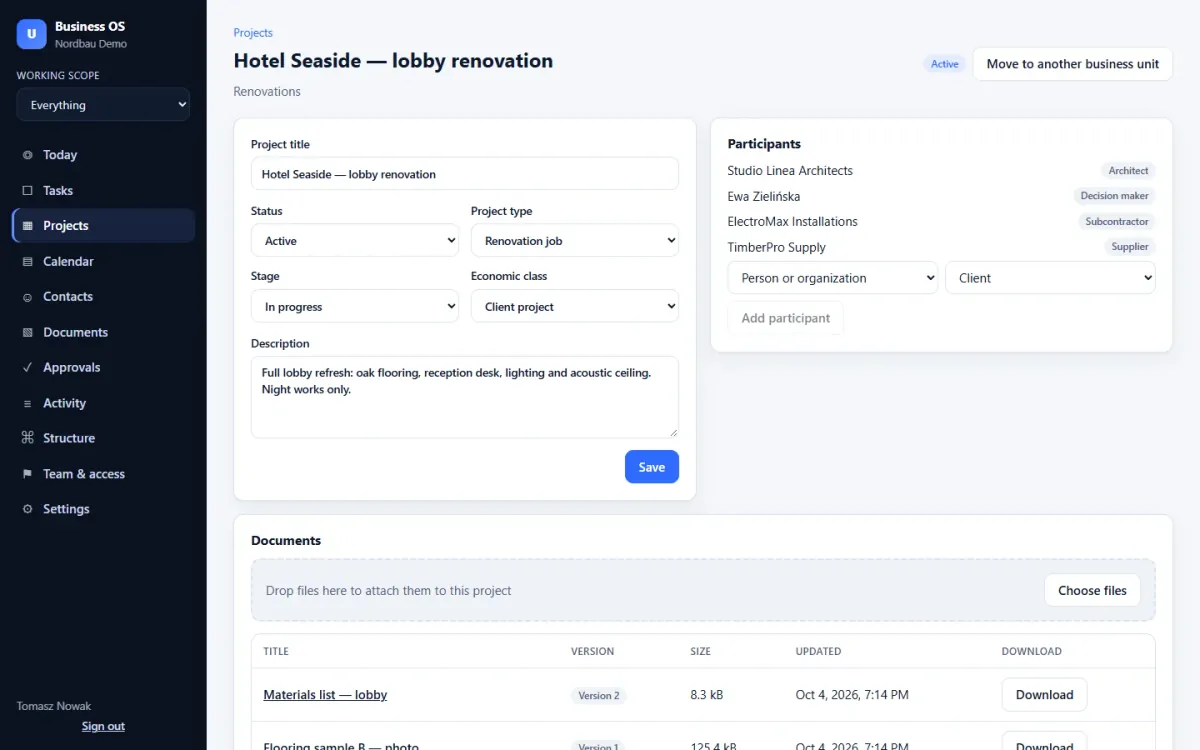Click the Projects breadcrumb link
This screenshot has height=750, width=1200.
[253, 33]
